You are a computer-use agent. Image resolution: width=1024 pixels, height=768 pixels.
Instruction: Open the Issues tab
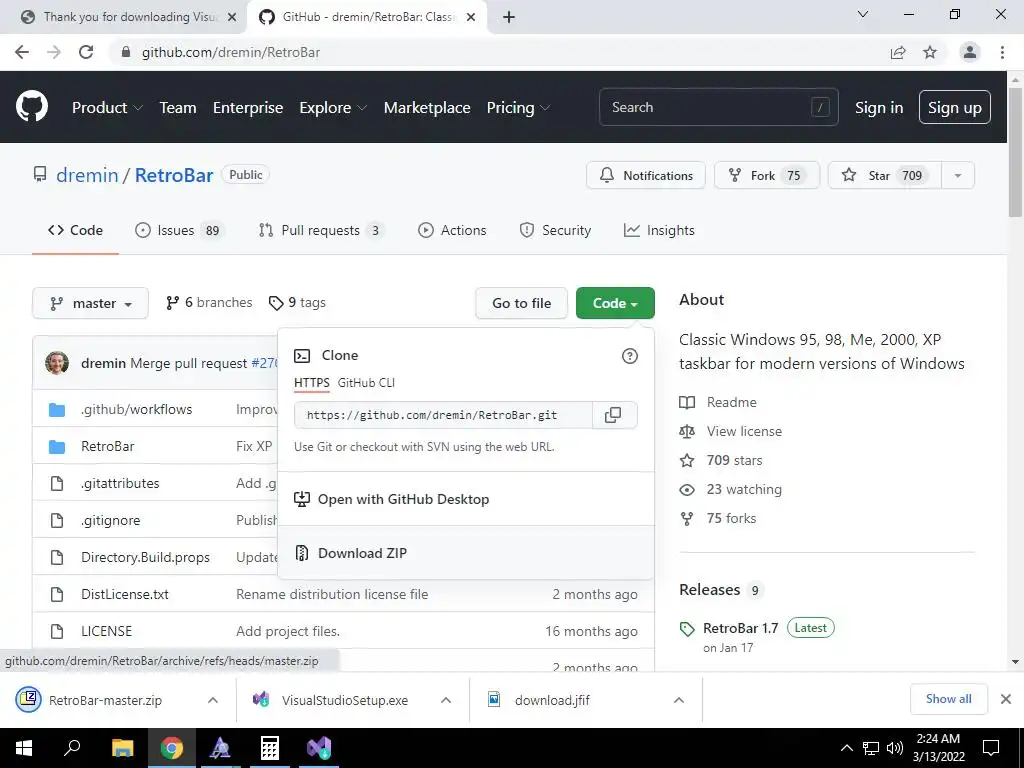pos(179,231)
